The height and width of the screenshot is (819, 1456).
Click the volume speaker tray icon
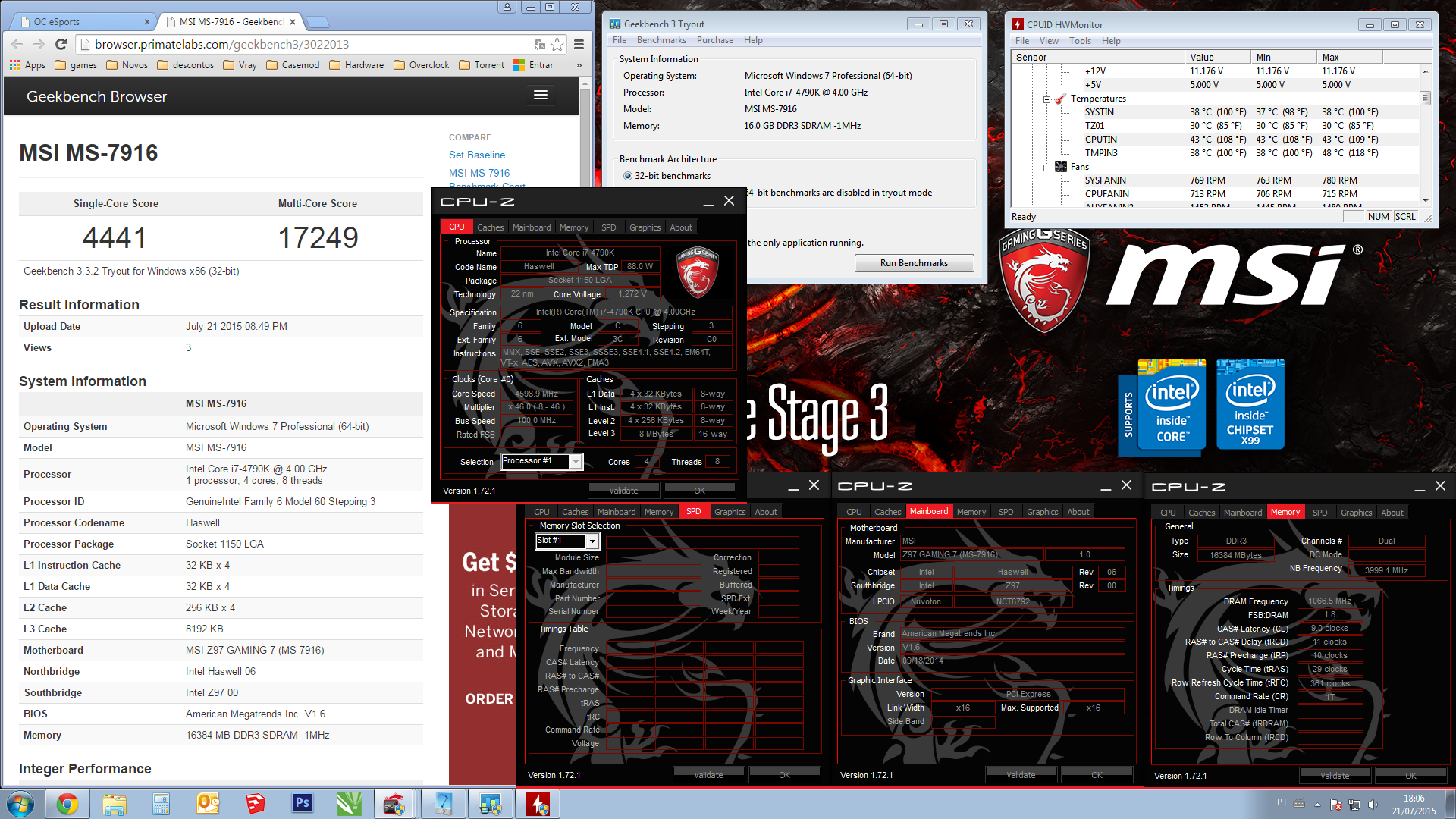(1373, 805)
